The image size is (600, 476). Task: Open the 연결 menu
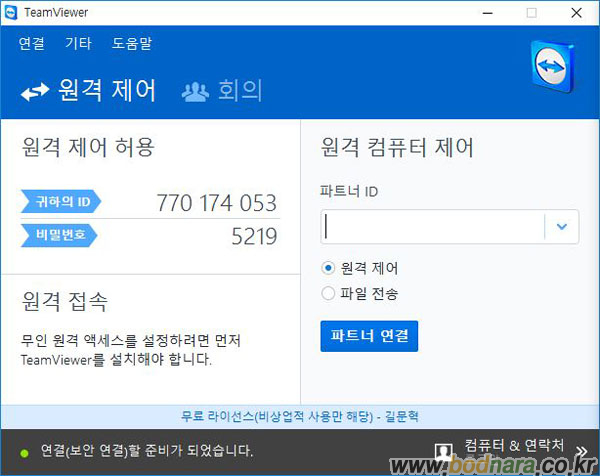tap(32, 43)
